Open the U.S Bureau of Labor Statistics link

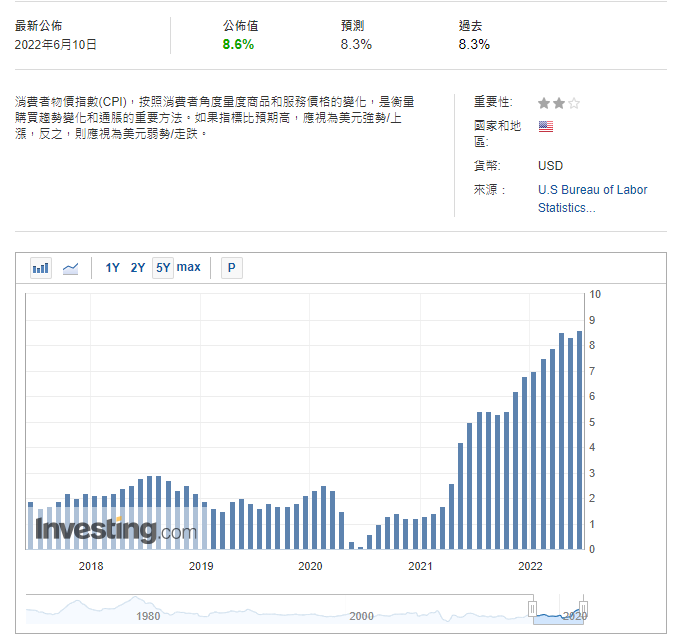(592, 199)
